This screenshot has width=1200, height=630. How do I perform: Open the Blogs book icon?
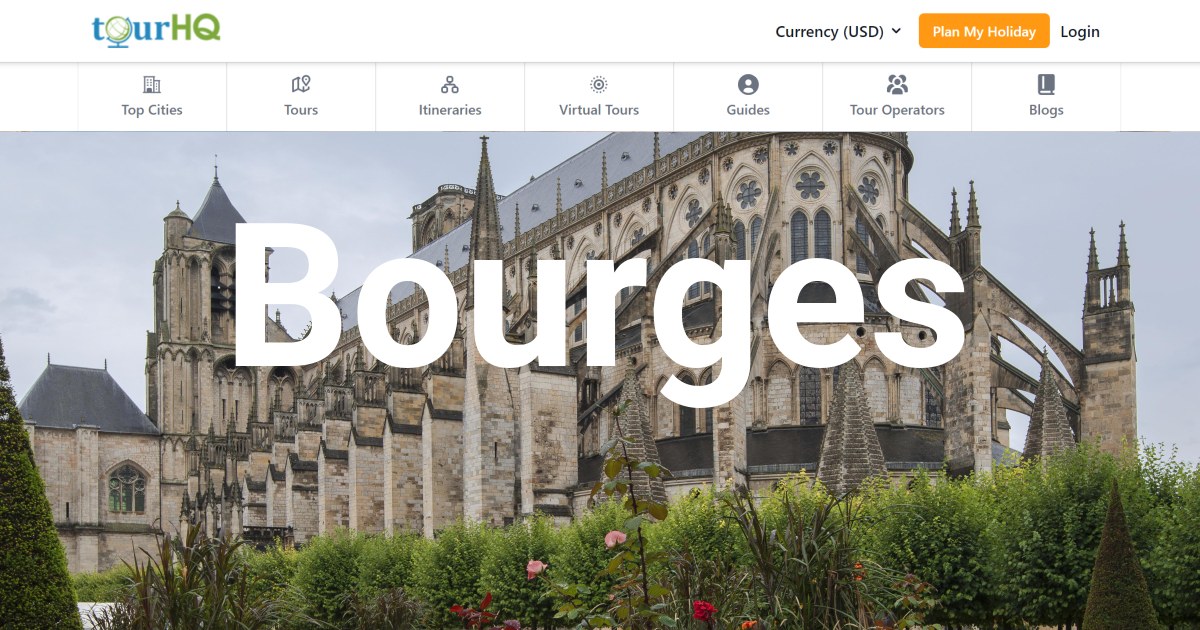[x=1045, y=84]
